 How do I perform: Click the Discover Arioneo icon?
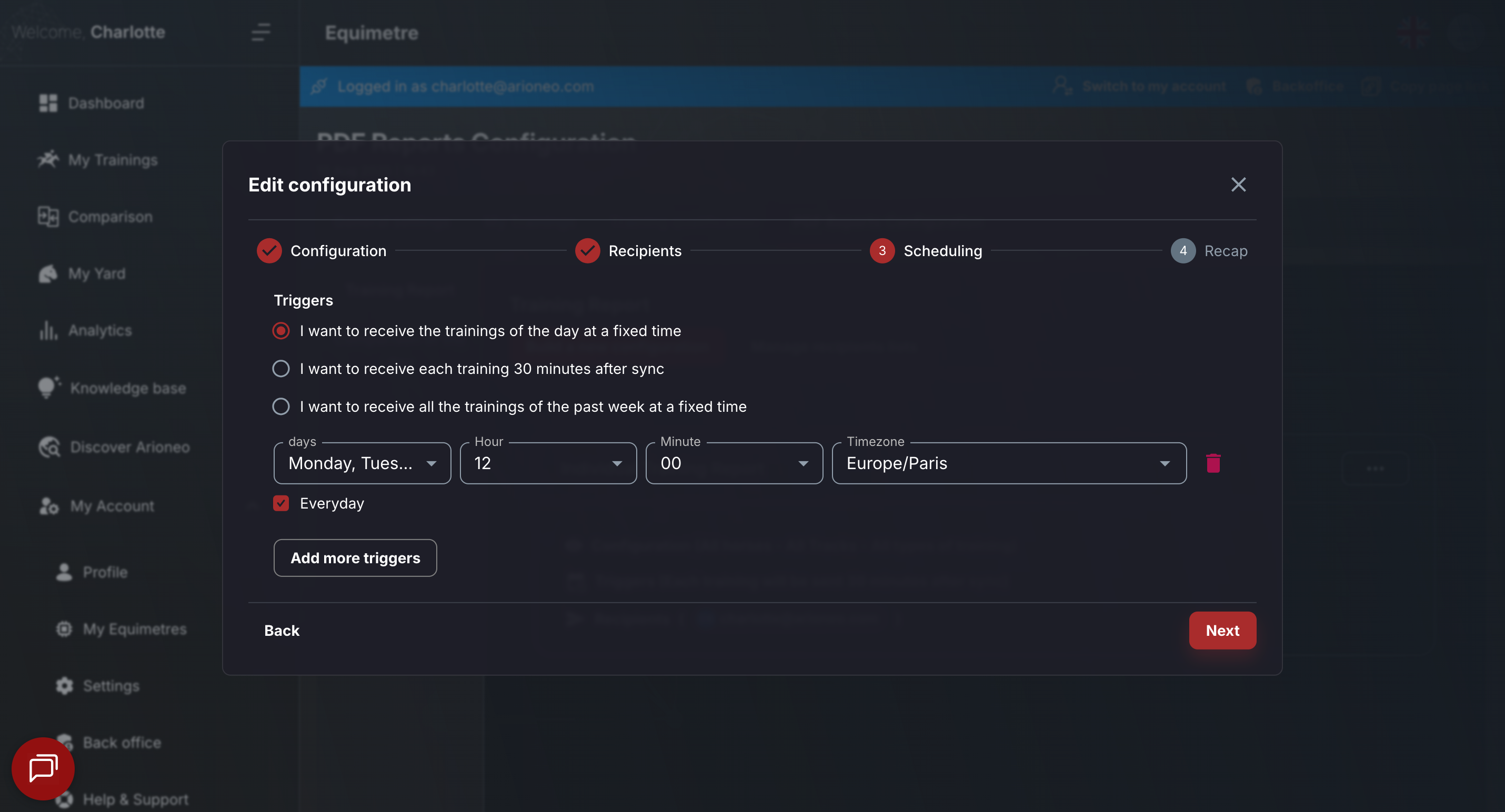click(x=49, y=447)
